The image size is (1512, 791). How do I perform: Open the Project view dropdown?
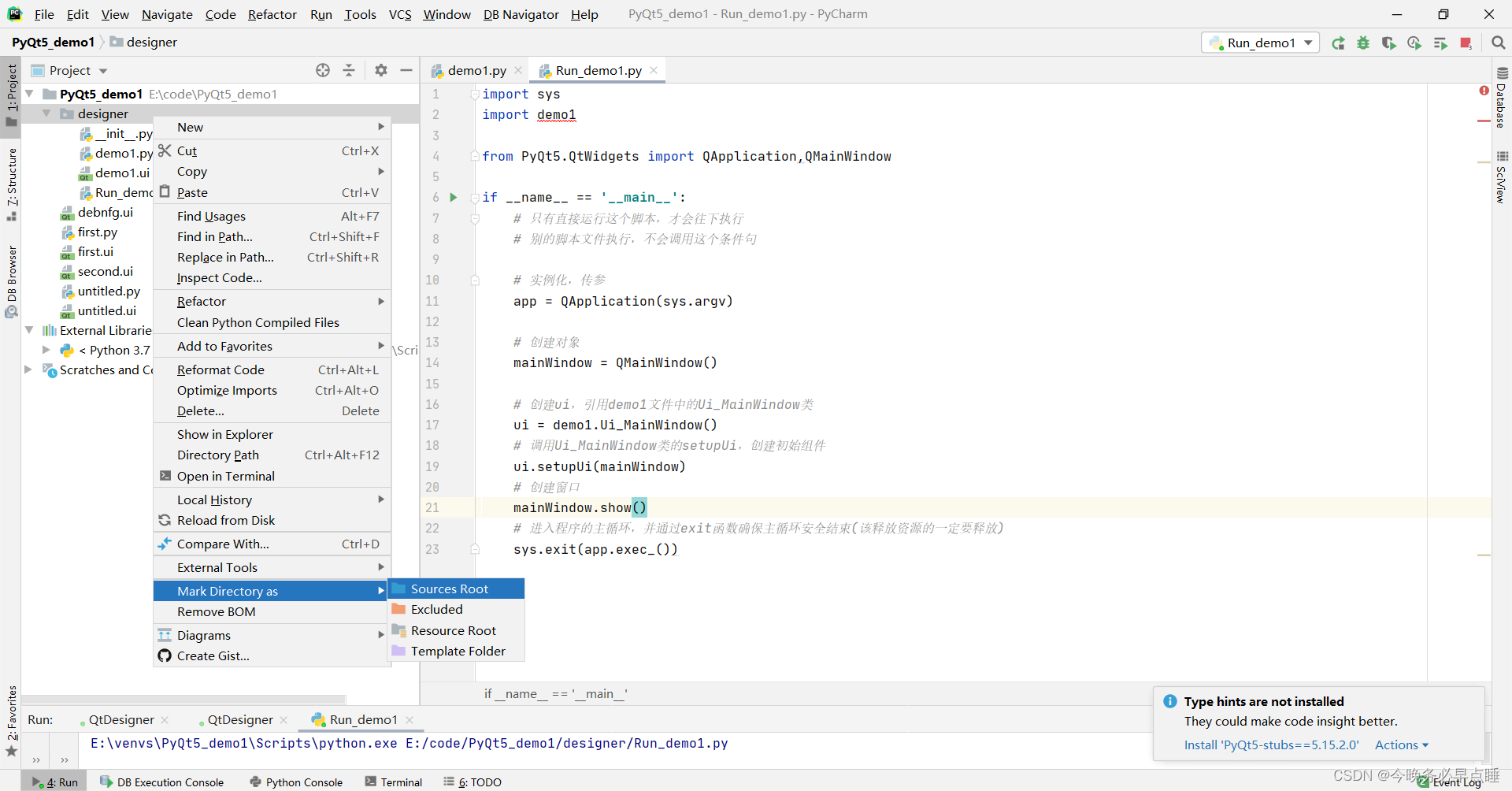78,70
